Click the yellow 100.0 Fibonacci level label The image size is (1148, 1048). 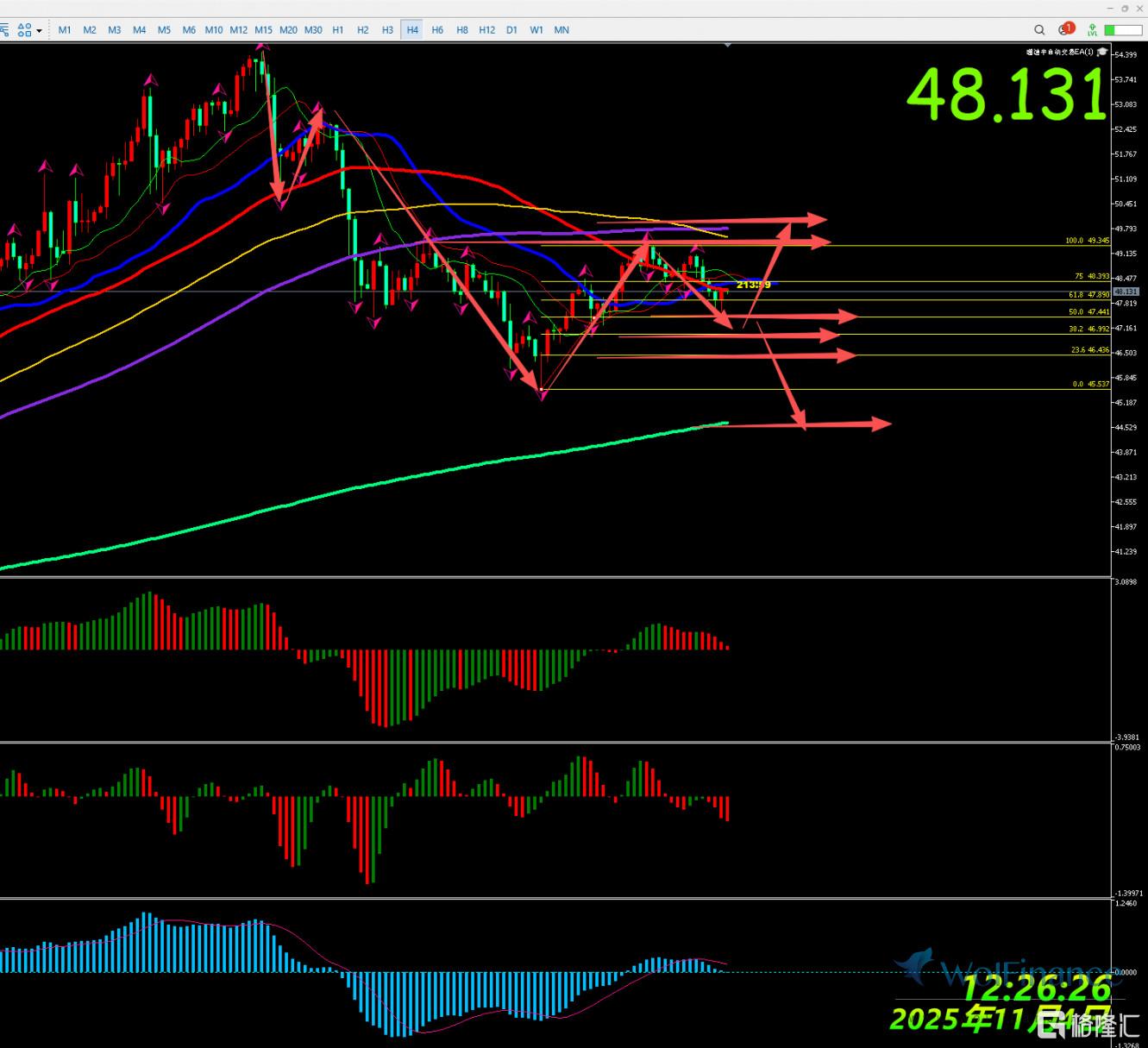1086,241
